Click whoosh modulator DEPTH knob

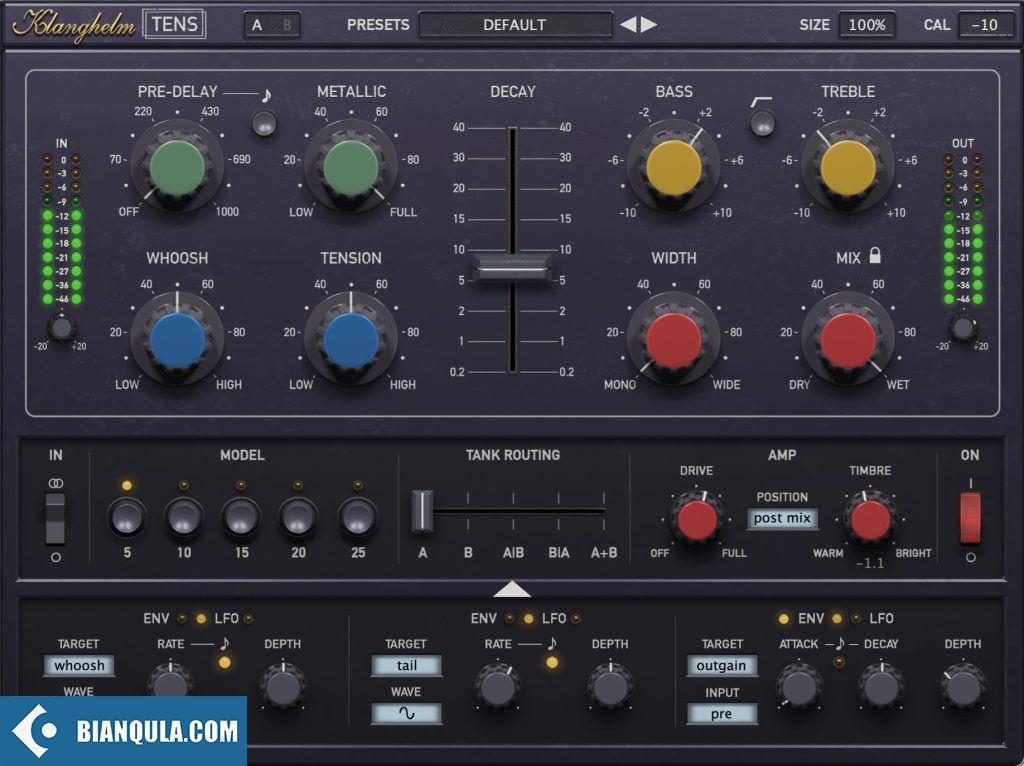(283, 686)
